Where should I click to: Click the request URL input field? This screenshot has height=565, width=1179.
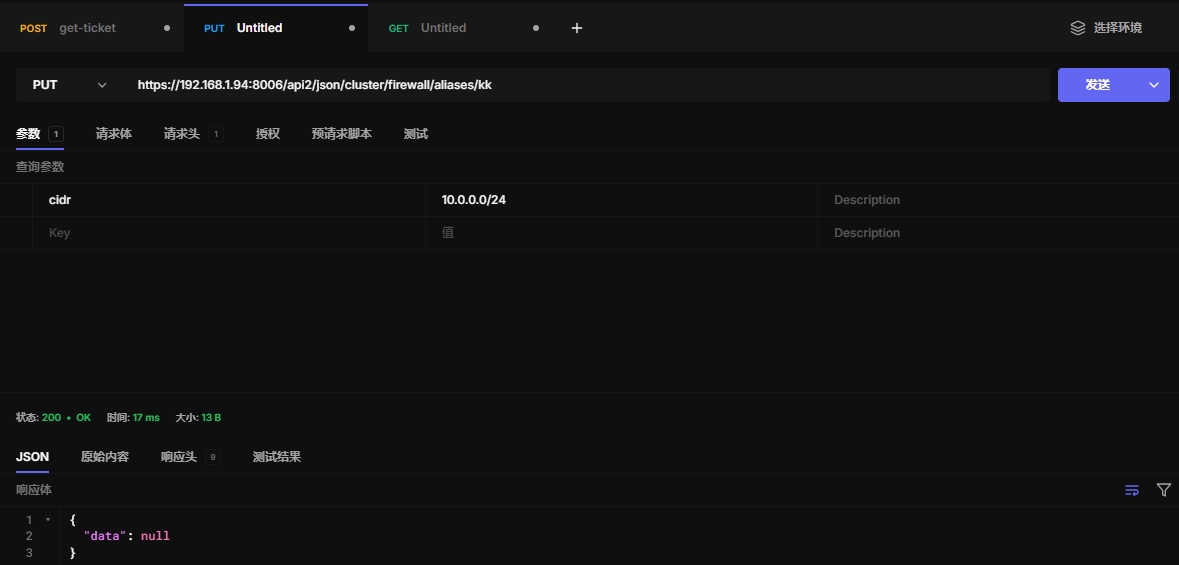pyautogui.click(x=590, y=85)
